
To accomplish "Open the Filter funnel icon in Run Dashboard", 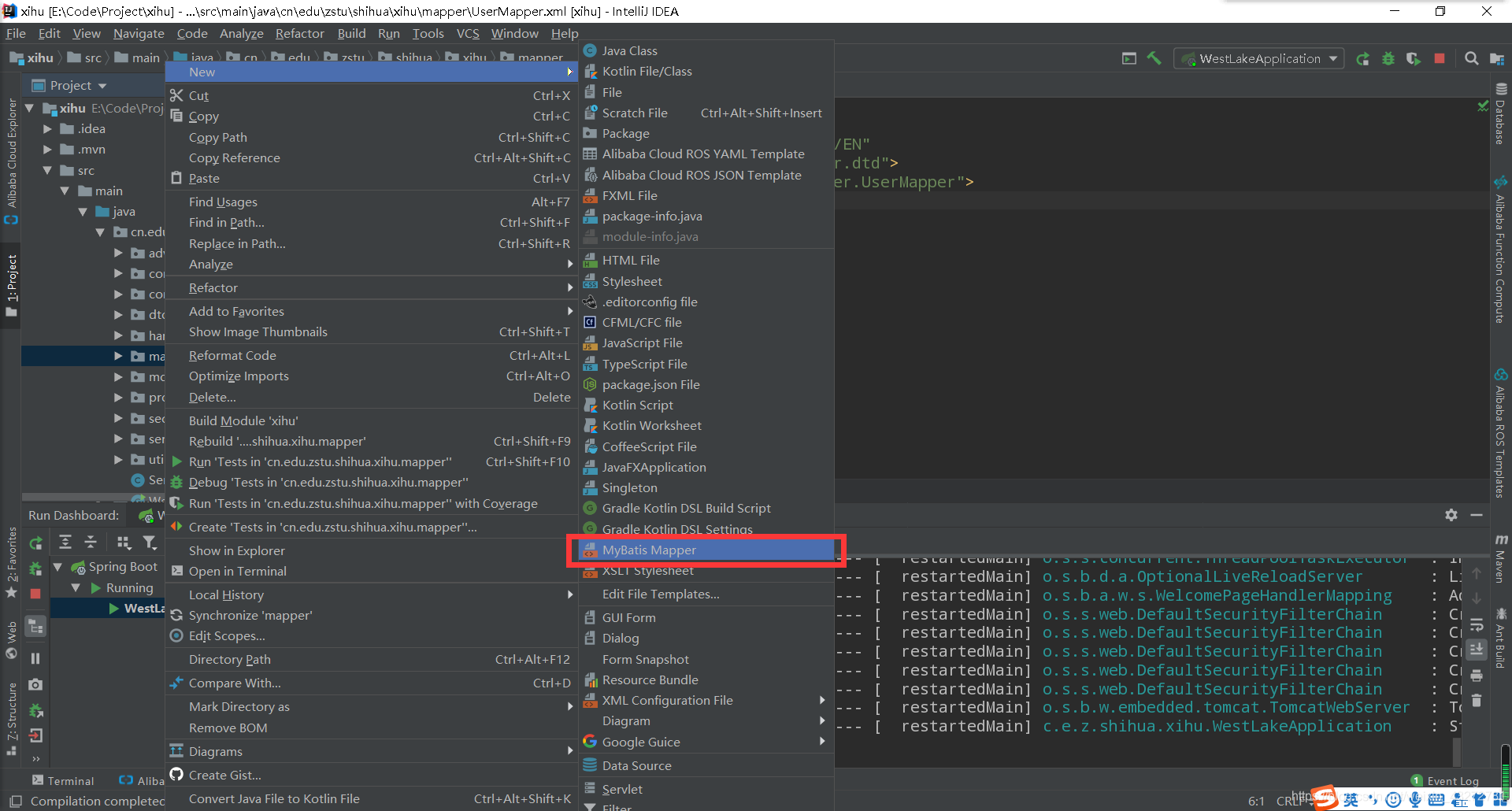I will pyautogui.click(x=149, y=542).
